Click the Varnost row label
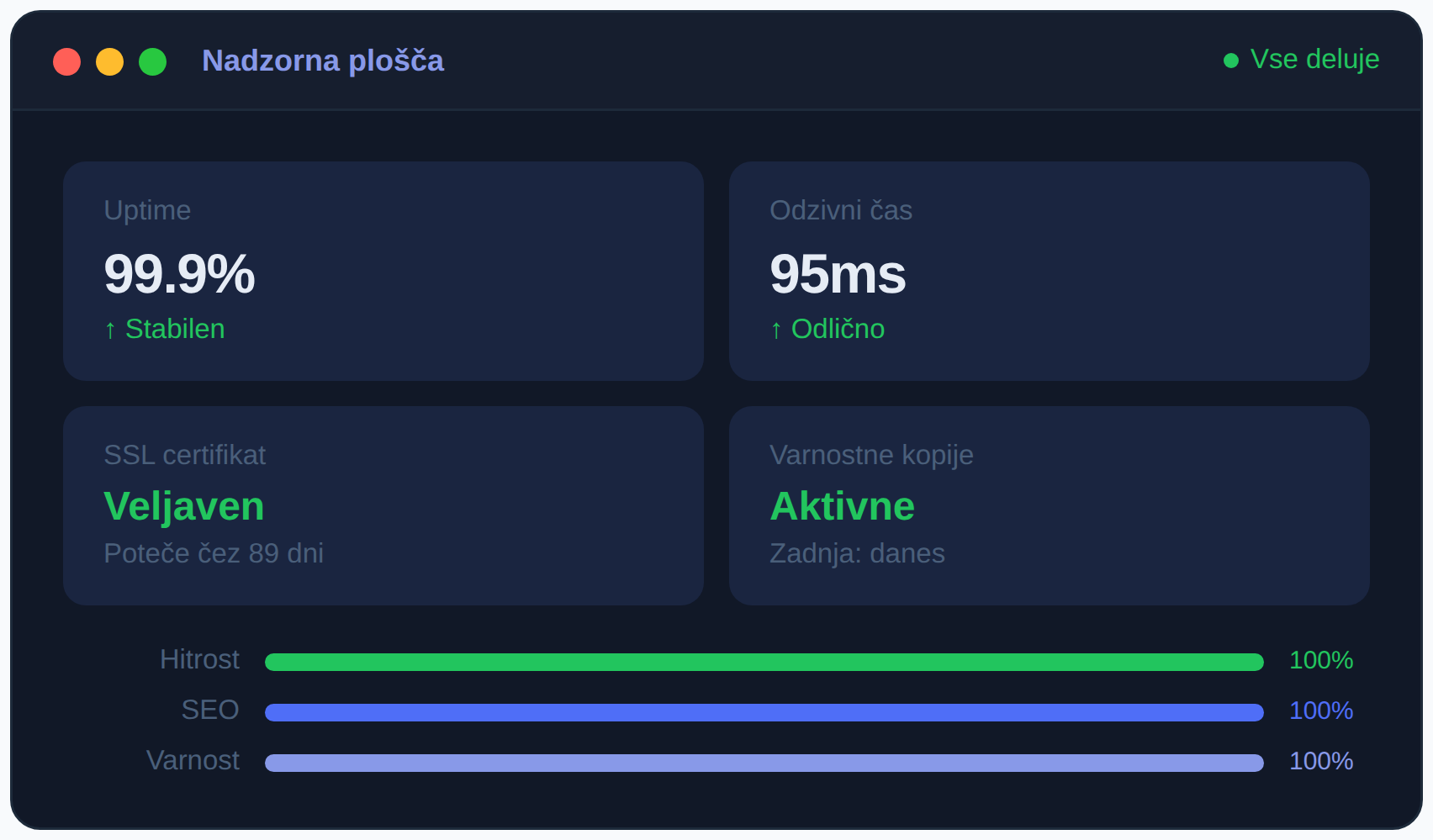1433x840 pixels. 193,760
